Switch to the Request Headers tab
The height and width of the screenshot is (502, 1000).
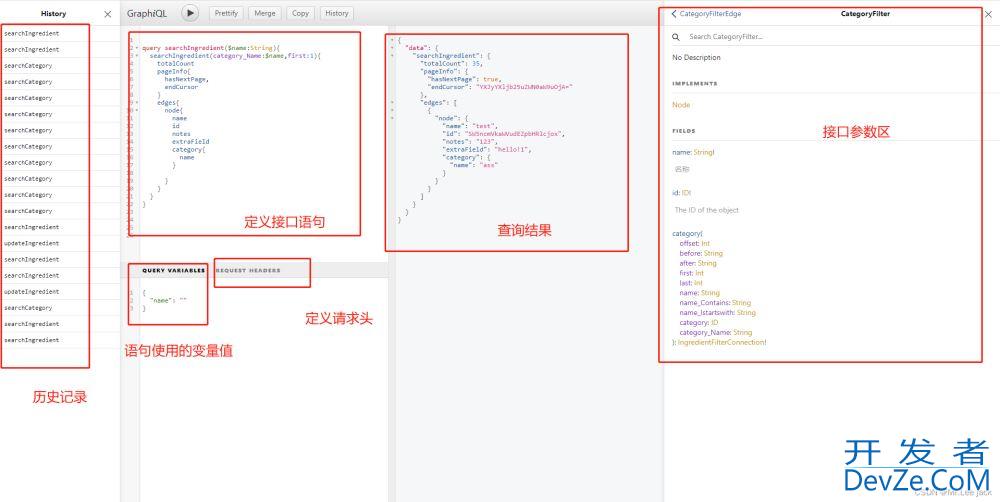(x=248, y=270)
